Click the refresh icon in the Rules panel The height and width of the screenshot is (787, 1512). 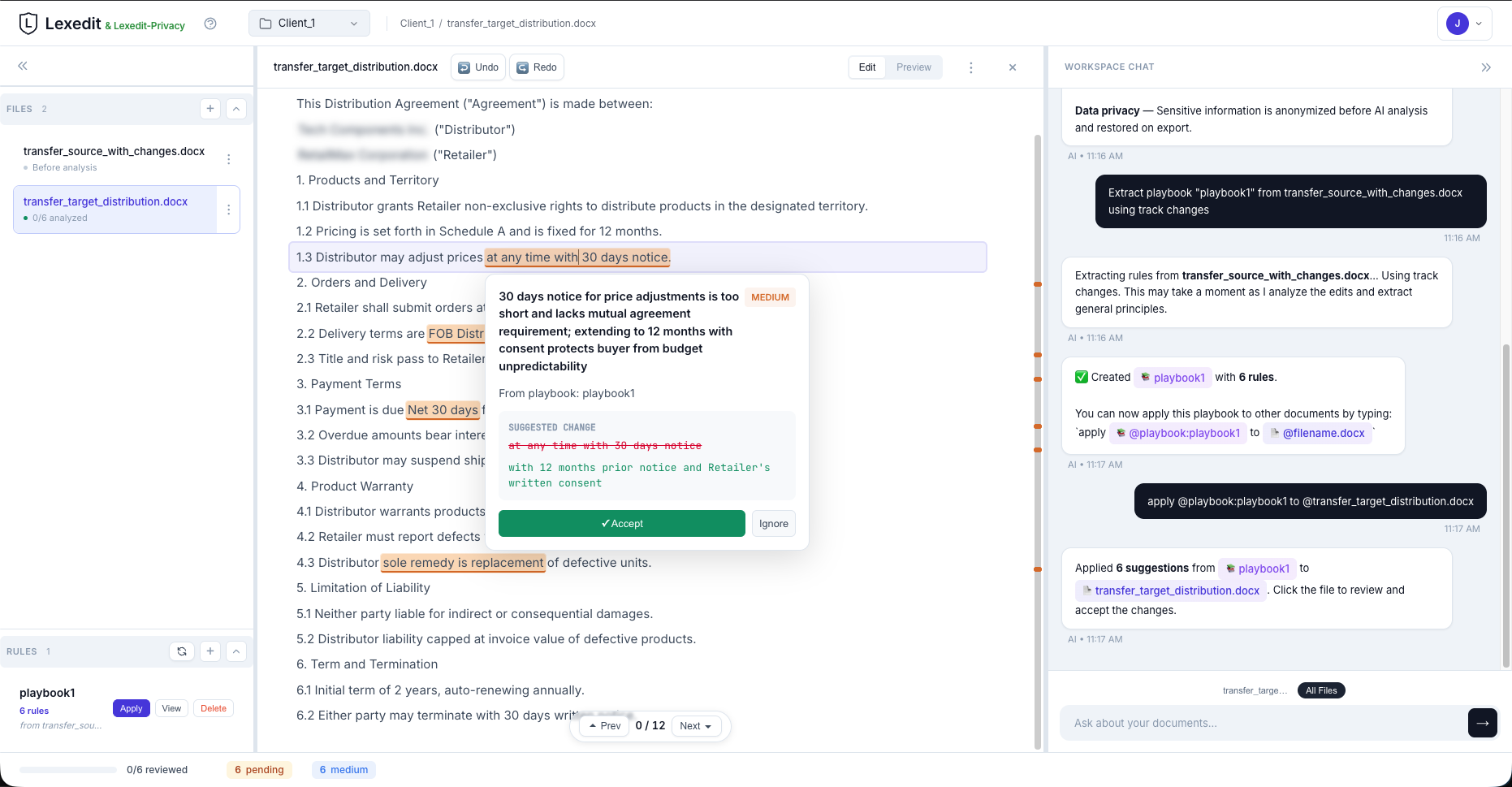(182, 651)
